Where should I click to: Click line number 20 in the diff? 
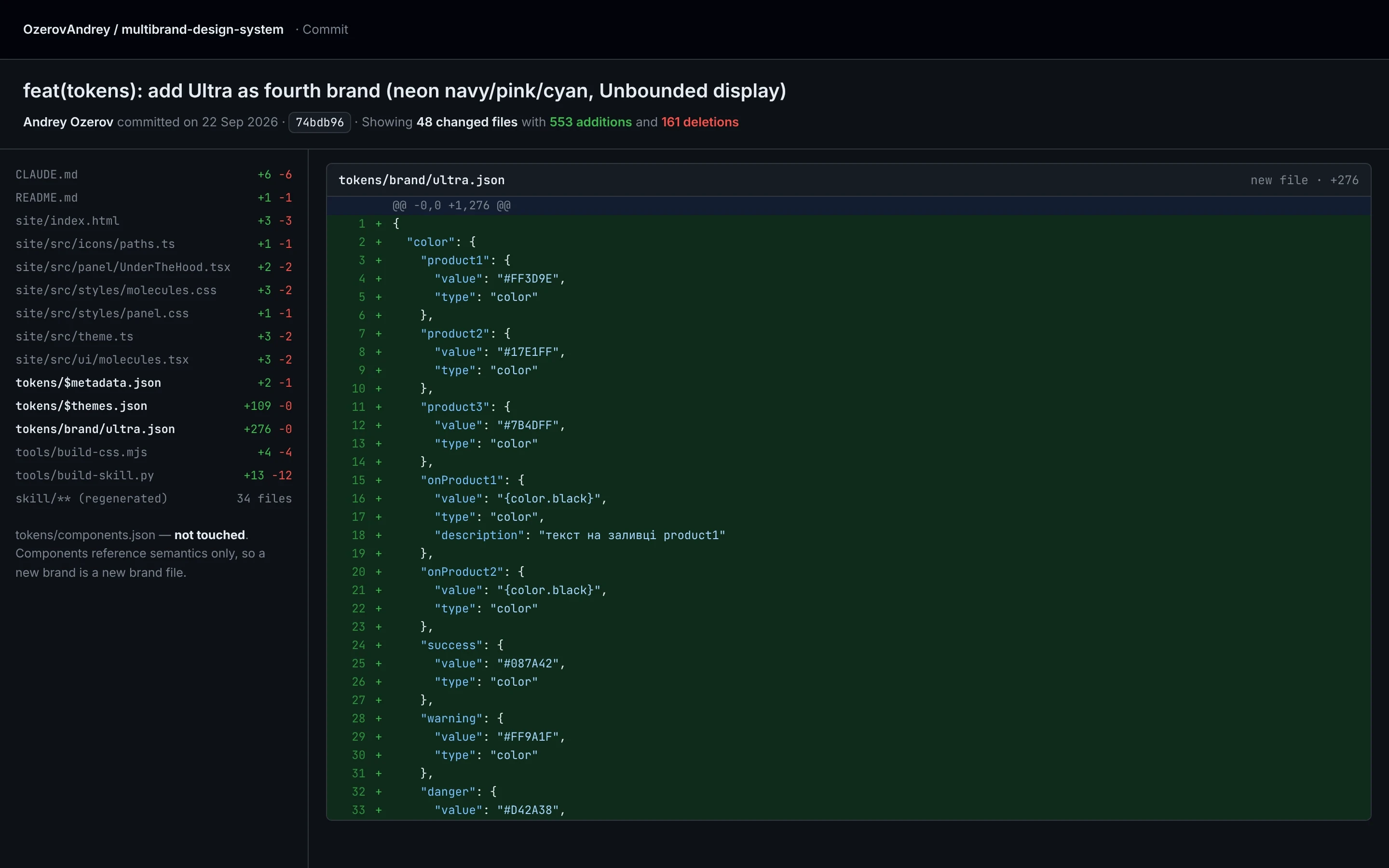pos(358,572)
